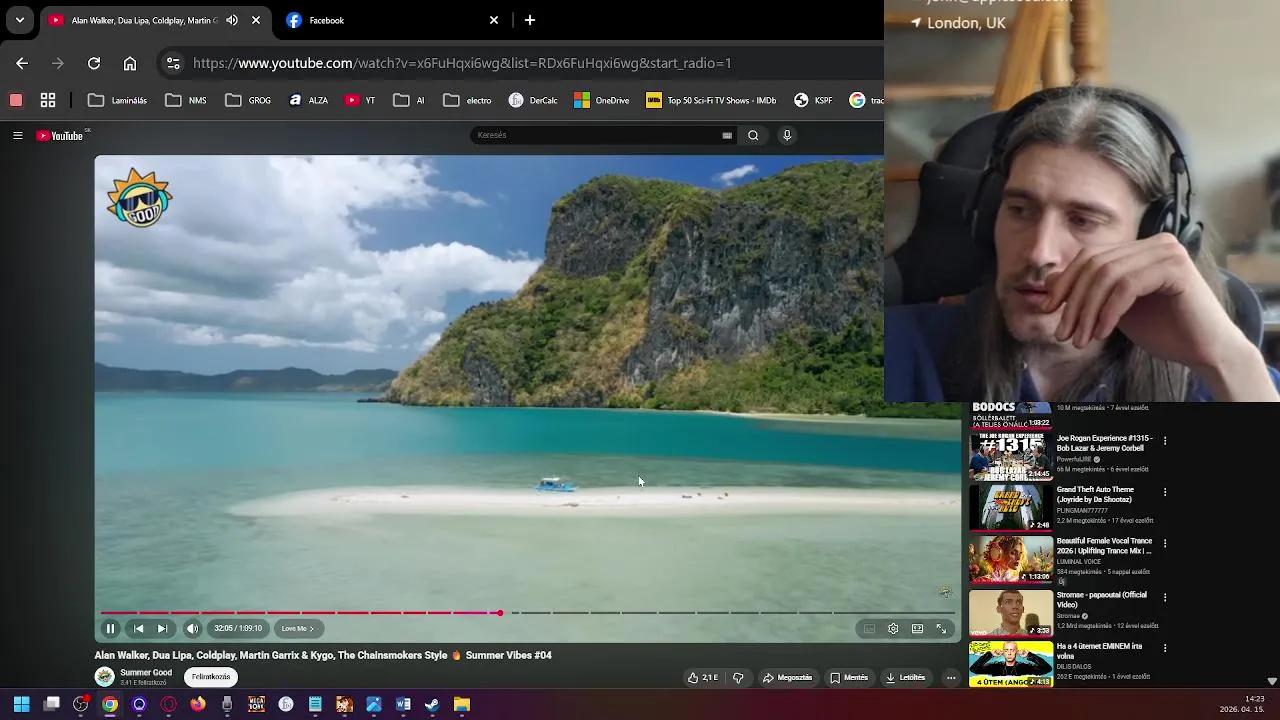
Task: Open the YouTube hamburger guide menu
Action: pyautogui.click(x=17, y=136)
